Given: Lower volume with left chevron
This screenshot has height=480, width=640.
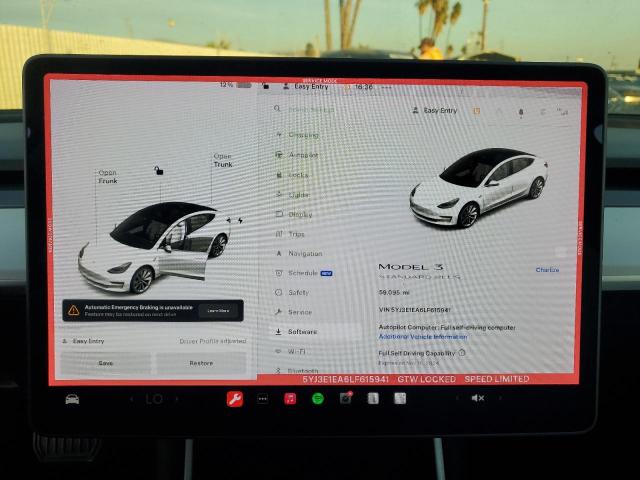Looking at the screenshot, I should tap(457, 398).
